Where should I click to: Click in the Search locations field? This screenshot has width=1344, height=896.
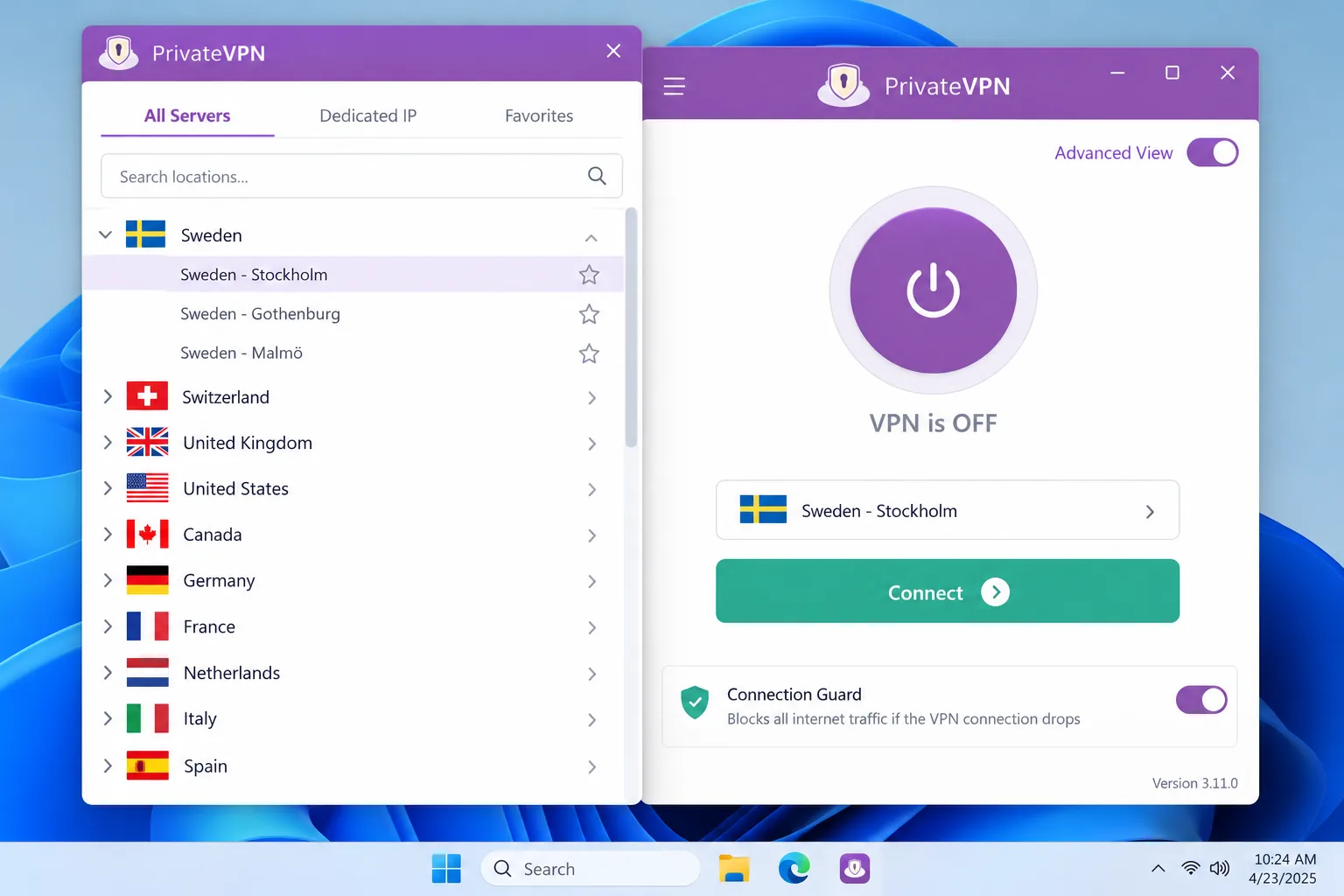click(x=361, y=176)
